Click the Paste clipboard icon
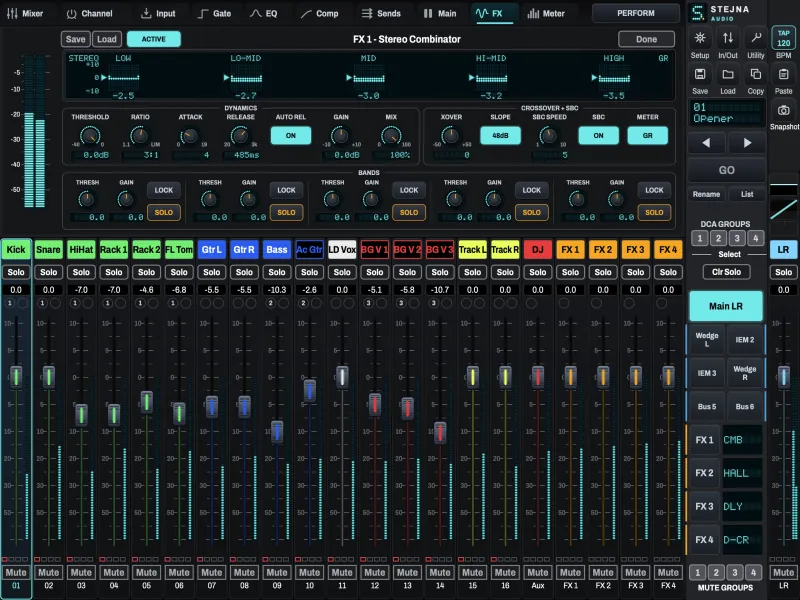Viewport: 800px width, 600px height. tap(784, 74)
